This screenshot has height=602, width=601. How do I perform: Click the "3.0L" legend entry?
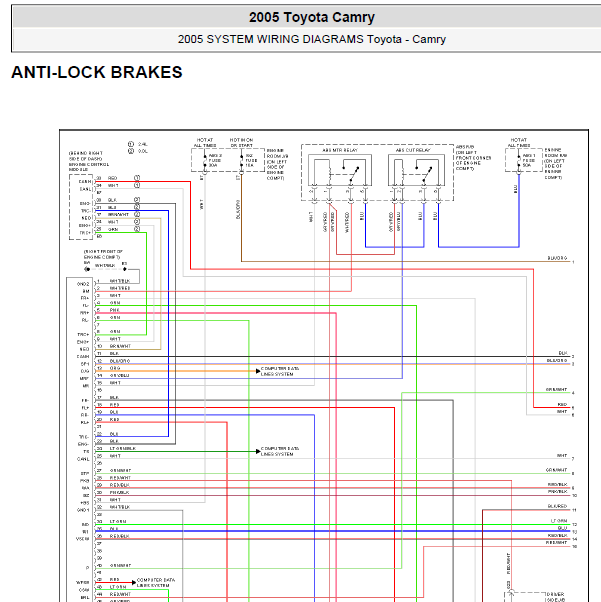142,151
